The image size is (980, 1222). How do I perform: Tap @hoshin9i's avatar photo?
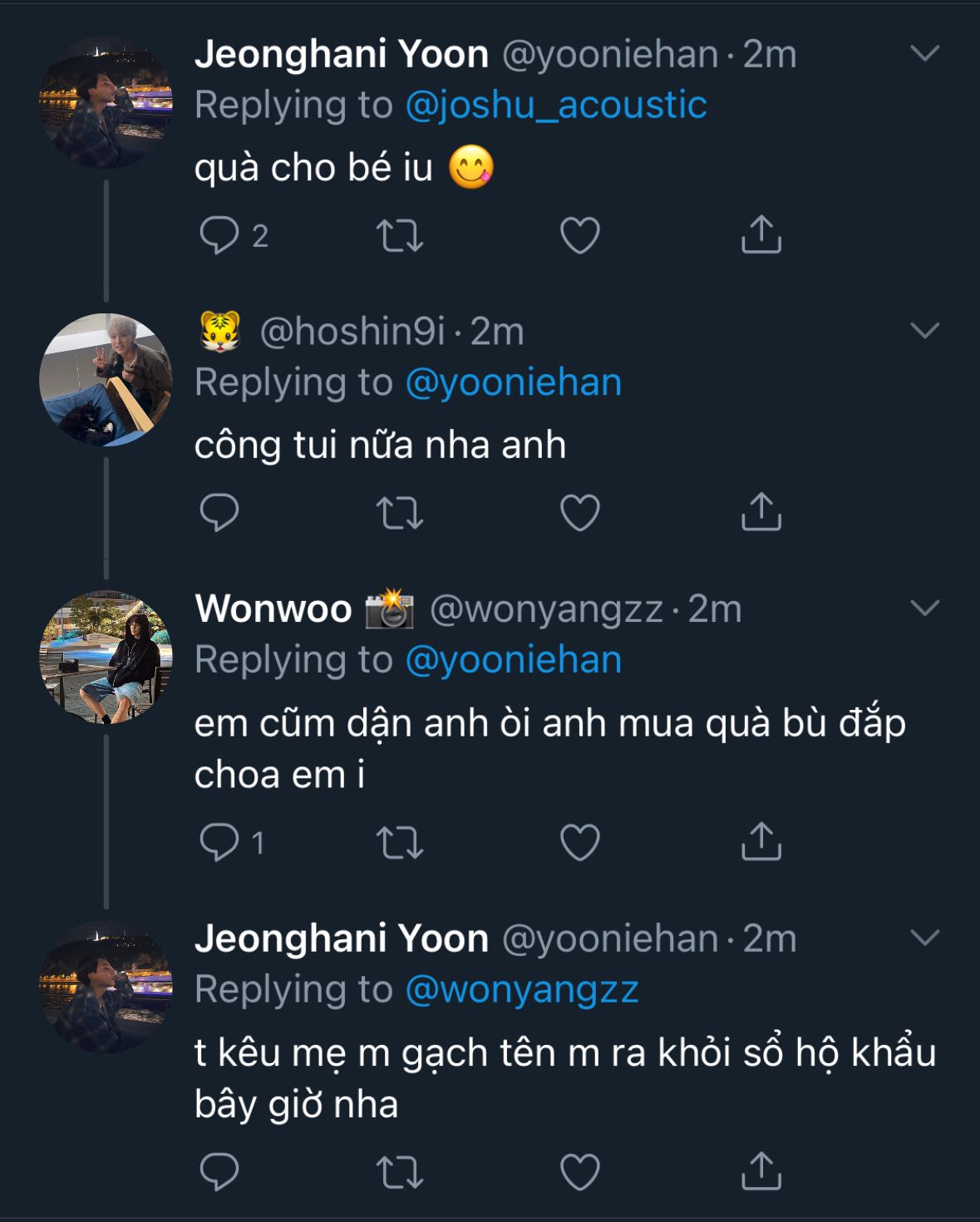(106, 379)
